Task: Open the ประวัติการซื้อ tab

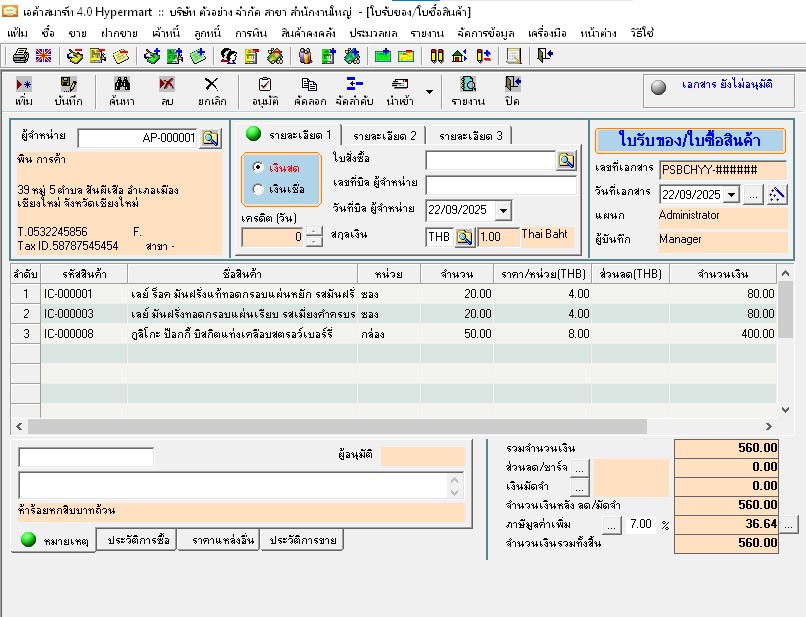Action: (138, 540)
